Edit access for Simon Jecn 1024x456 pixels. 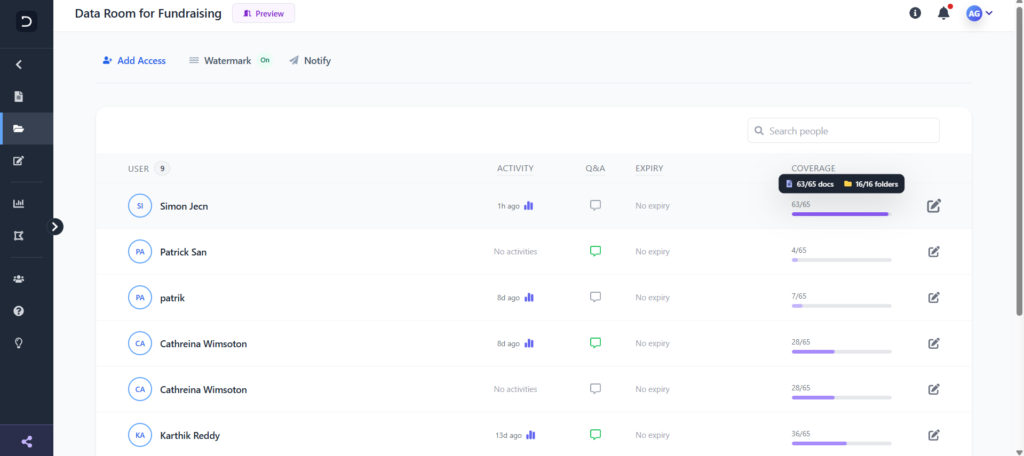tap(934, 206)
